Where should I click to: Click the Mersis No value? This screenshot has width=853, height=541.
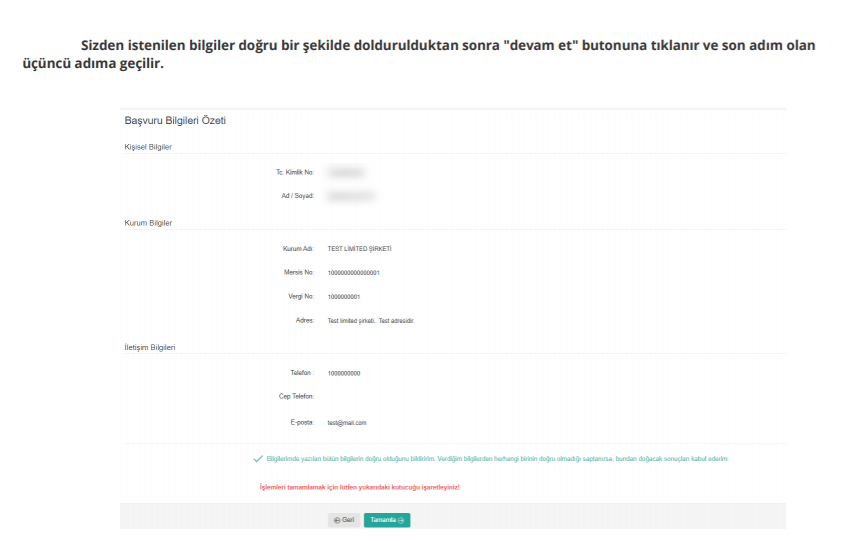tap(353, 272)
